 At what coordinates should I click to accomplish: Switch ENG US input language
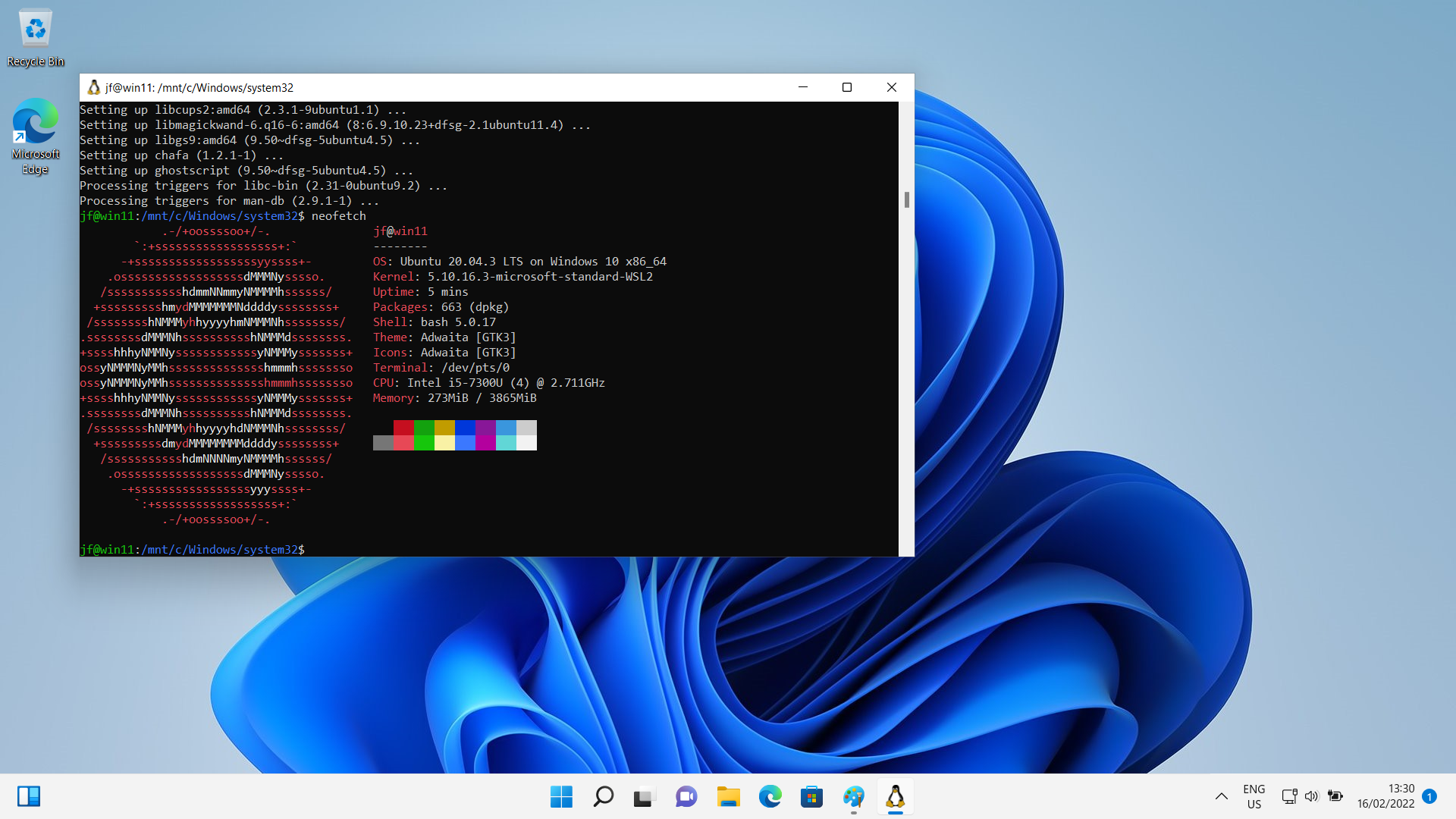[1254, 796]
